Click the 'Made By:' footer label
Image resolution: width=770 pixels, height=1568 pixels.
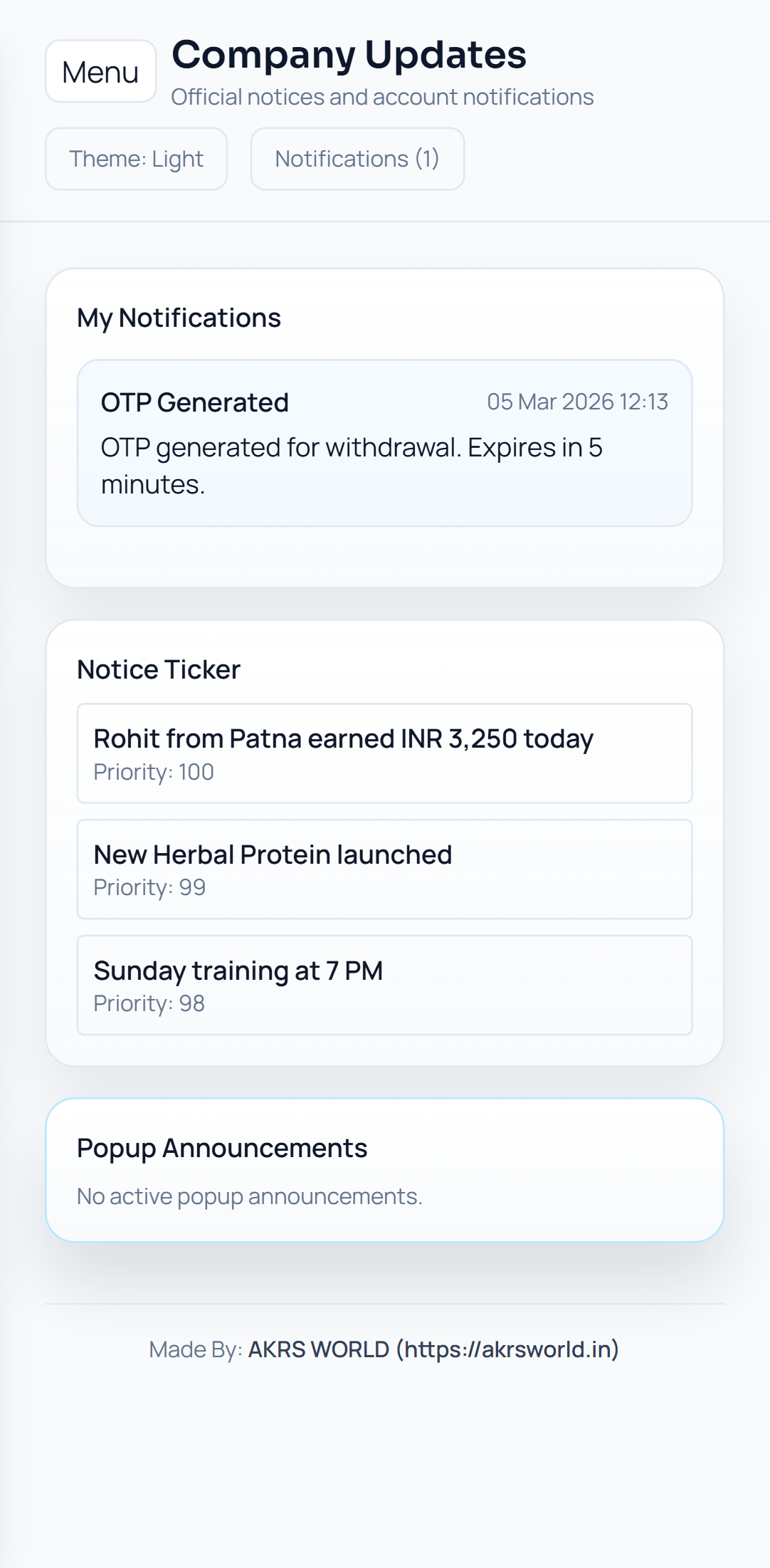tap(196, 1349)
